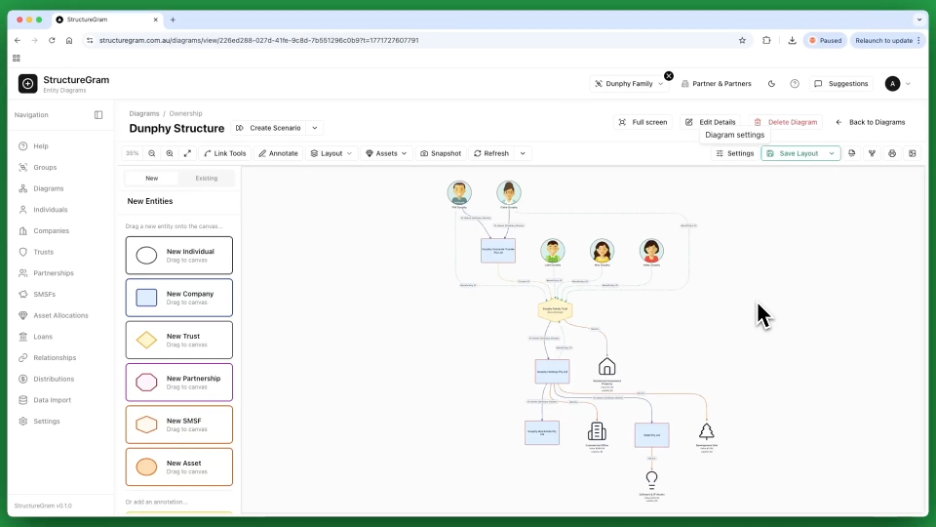
Task: Open the dropdown arrow next to Refresh
Action: [x=523, y=153]
